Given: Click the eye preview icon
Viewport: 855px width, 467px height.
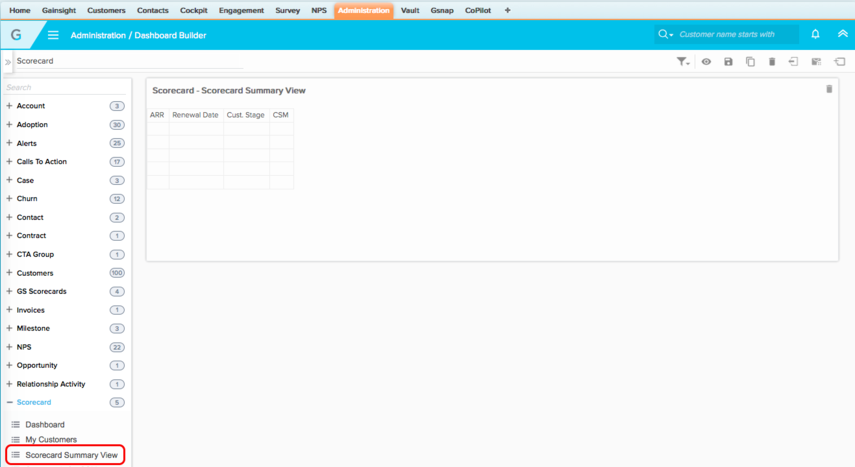Looking at the screenshot, I should tap(706, 62).
